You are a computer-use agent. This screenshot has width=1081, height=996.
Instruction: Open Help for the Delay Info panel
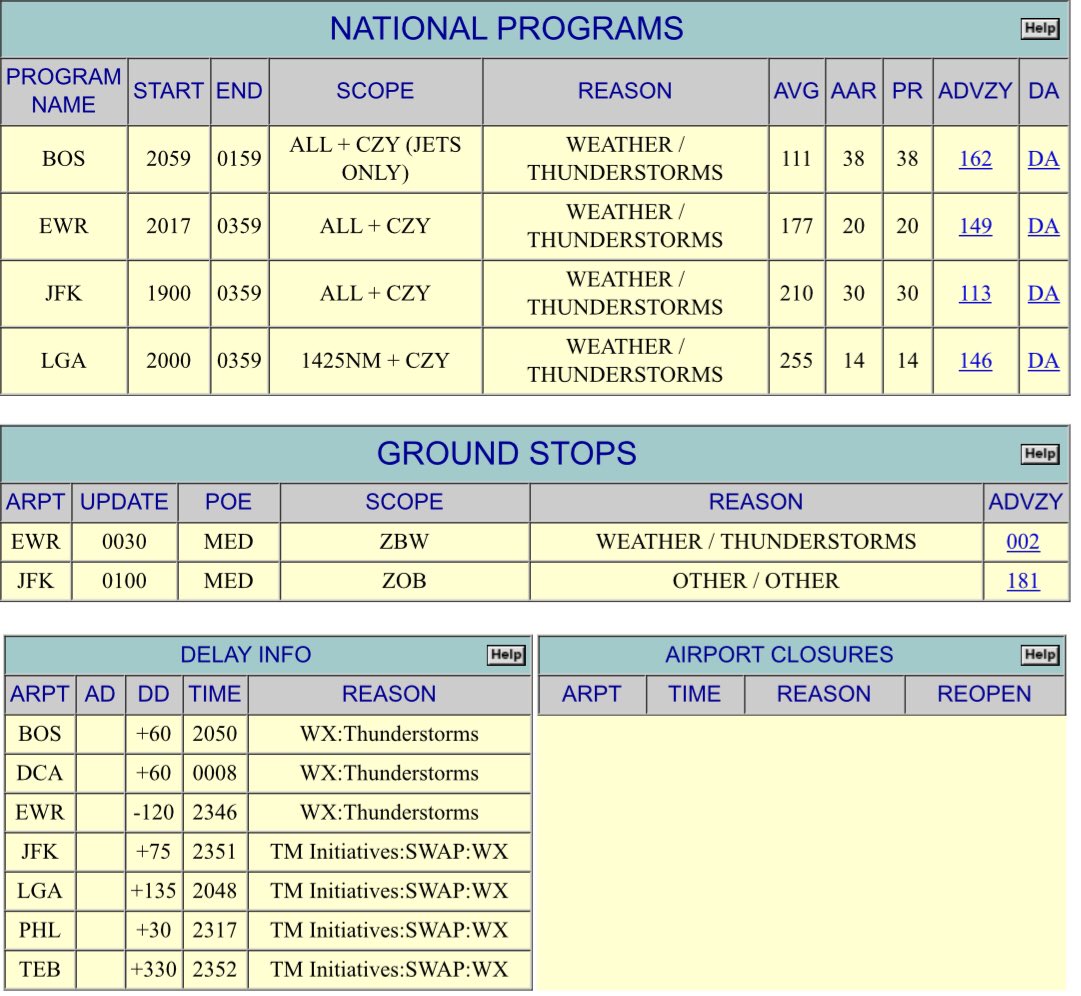click(506, 655)
